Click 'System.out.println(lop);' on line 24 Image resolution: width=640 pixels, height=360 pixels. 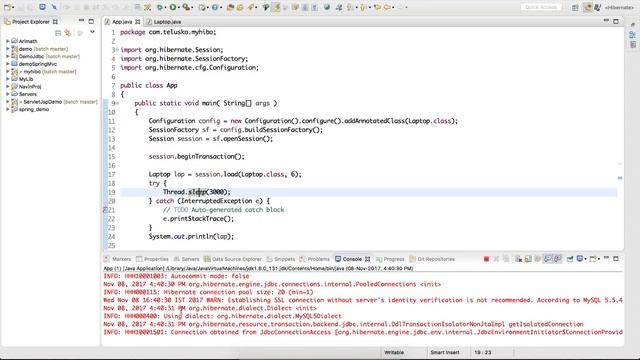point(191,236)
